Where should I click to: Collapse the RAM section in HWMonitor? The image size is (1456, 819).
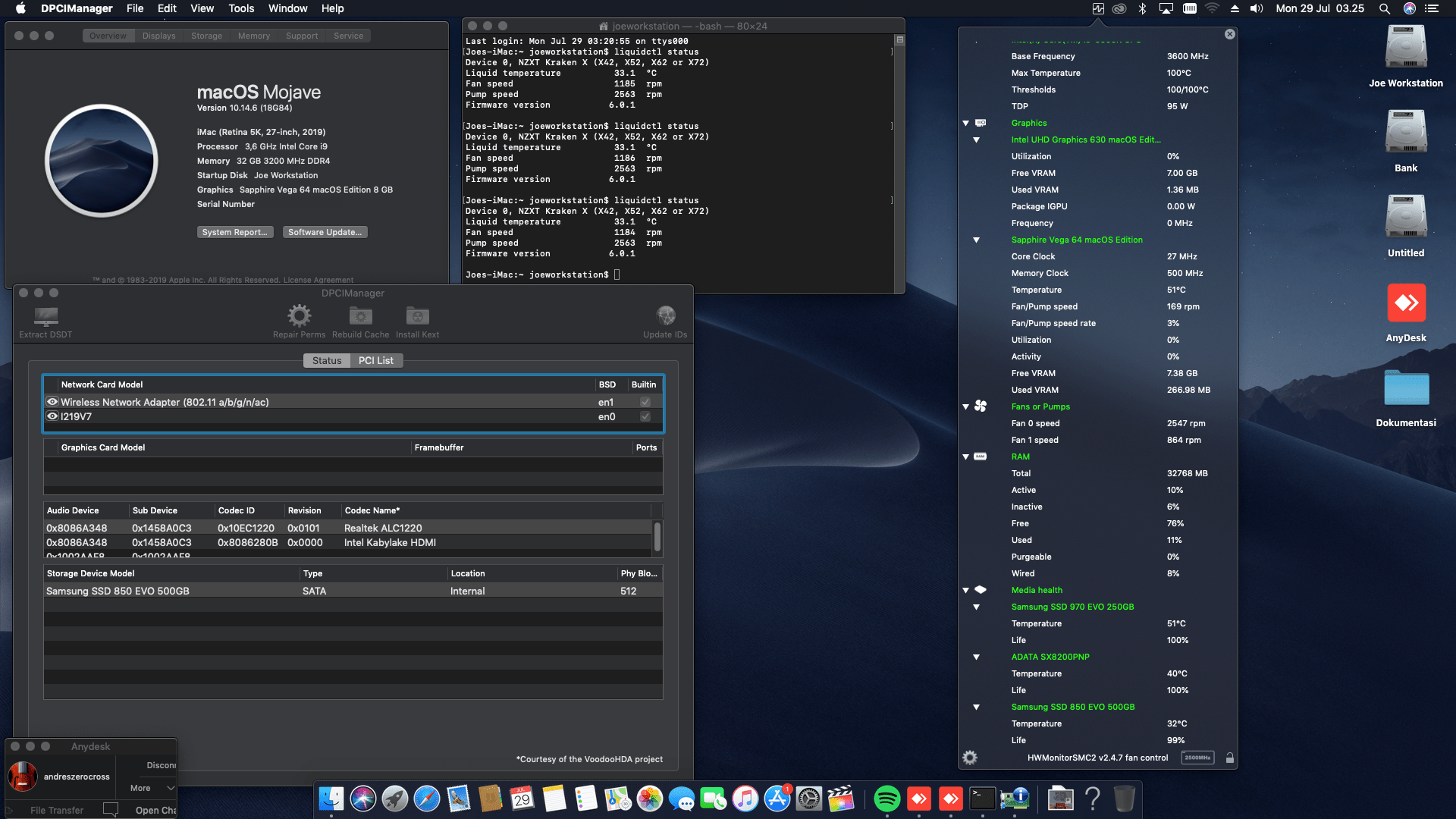(966, 457)
